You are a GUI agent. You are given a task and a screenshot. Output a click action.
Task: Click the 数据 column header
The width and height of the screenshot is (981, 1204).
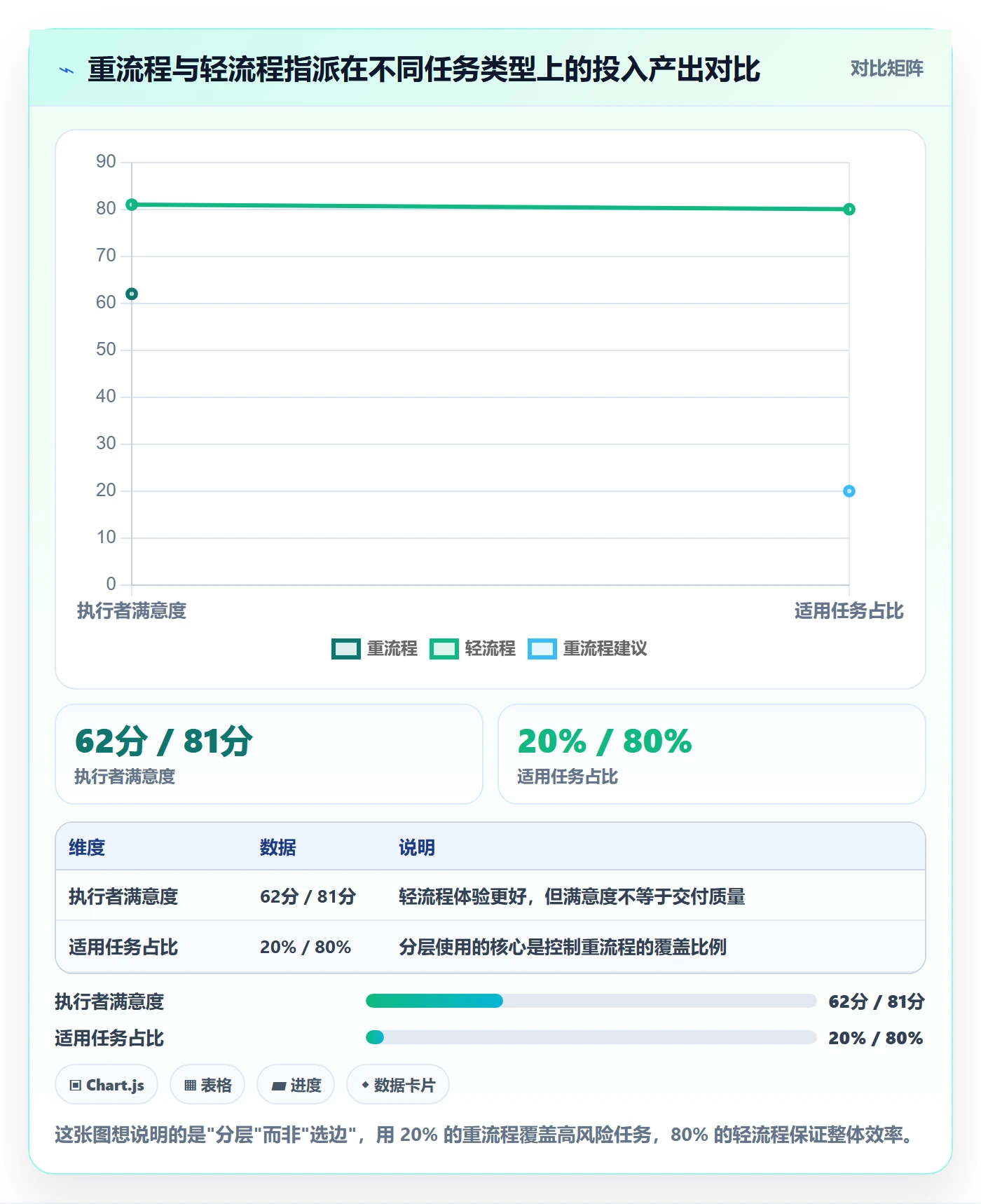(x=278, y=847)
